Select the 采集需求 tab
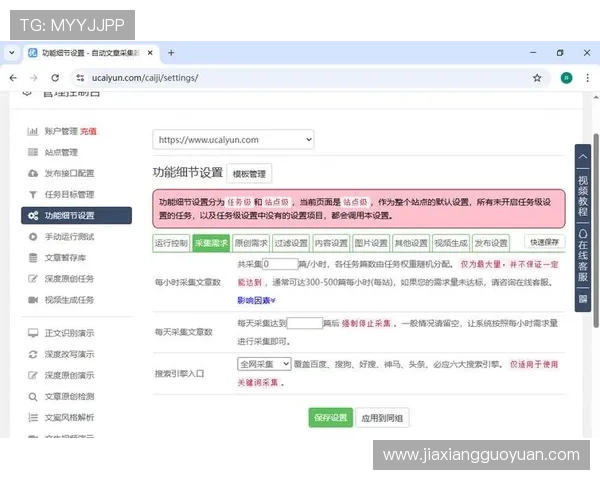The image size is (600, 480). (x=211, y=243)
